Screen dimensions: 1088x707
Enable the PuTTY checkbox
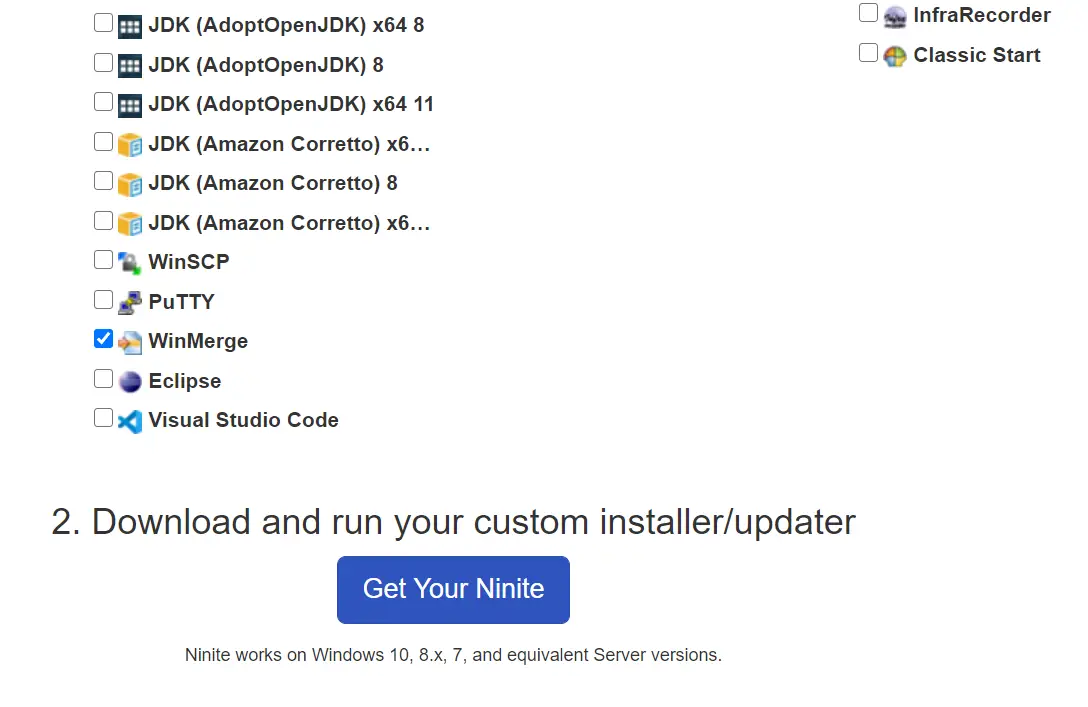point(103,300)
